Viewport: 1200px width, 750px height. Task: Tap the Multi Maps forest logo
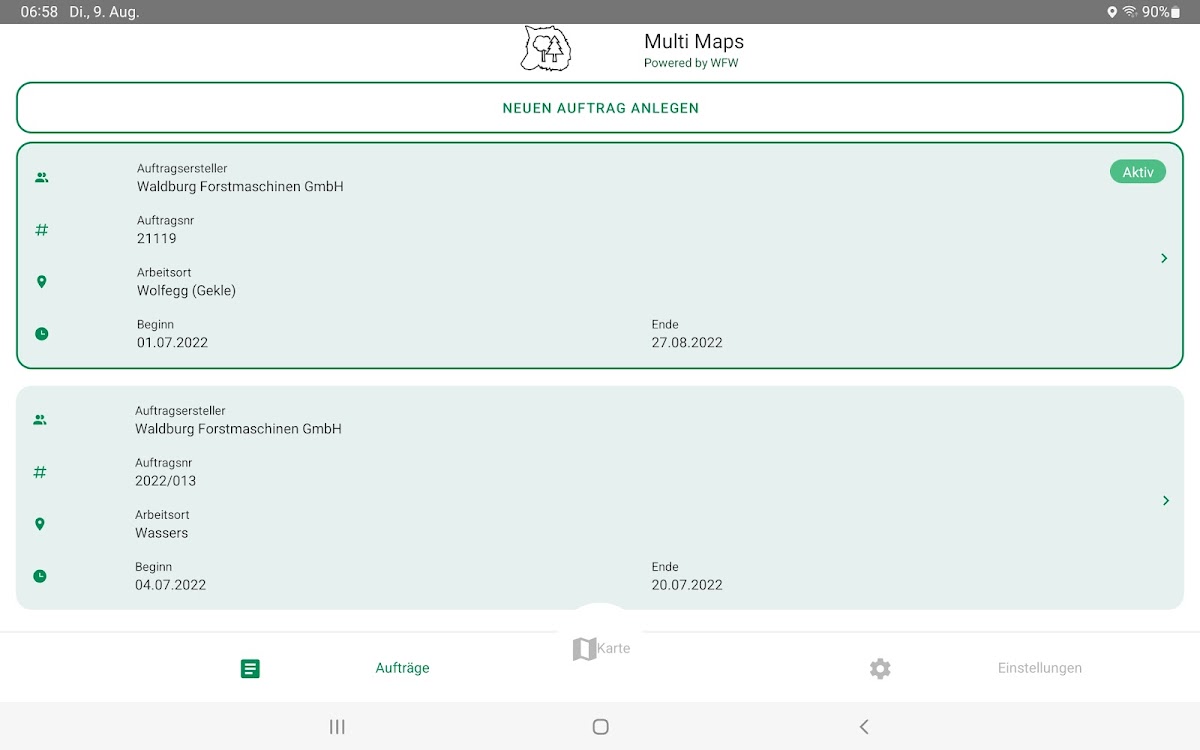click(x=545, y=49)
